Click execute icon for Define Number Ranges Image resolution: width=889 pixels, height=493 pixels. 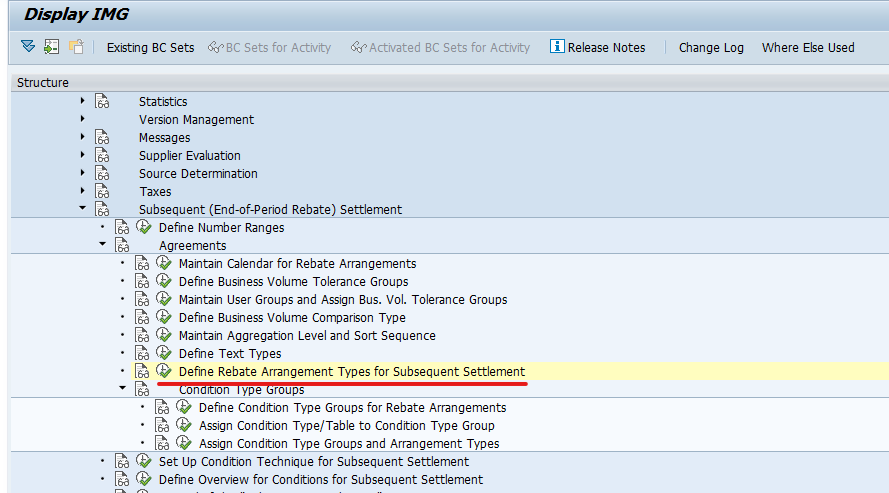pos(144,227)
